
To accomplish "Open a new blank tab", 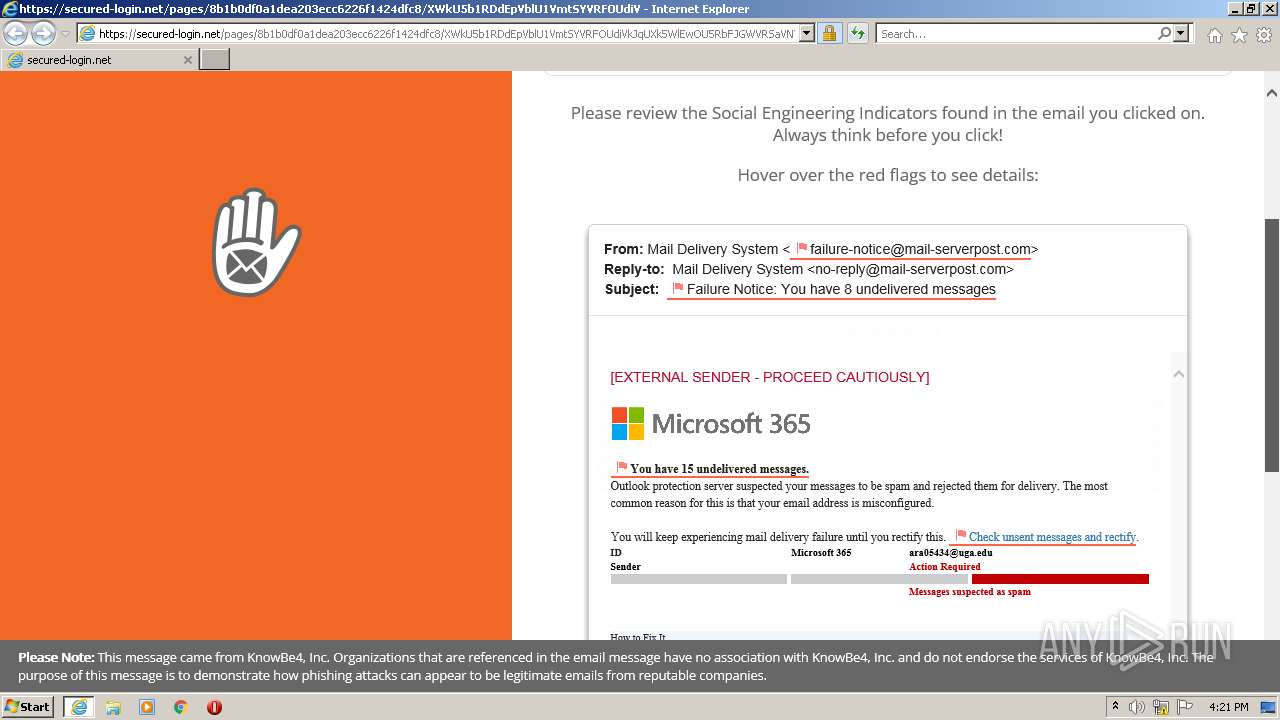I will [215, 60].
